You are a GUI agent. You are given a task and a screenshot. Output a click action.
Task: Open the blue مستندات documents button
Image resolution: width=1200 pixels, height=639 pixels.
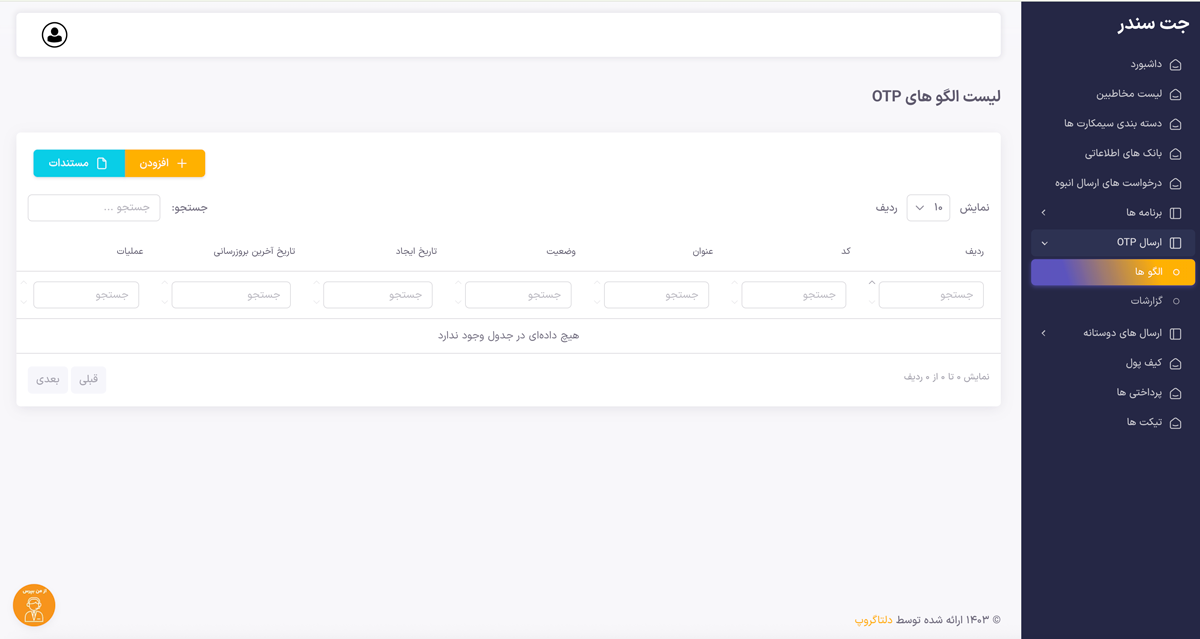79,163
